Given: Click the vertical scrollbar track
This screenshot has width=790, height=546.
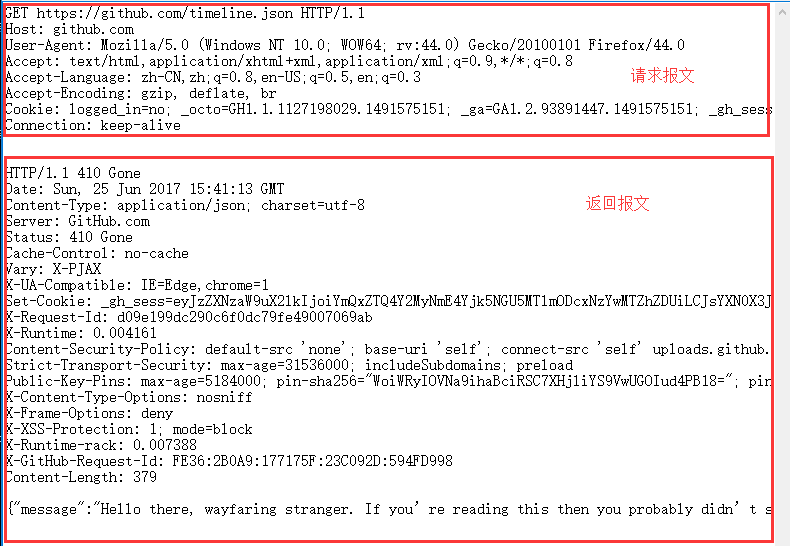Looking at the screenshot, I should (x=782, y=282).
